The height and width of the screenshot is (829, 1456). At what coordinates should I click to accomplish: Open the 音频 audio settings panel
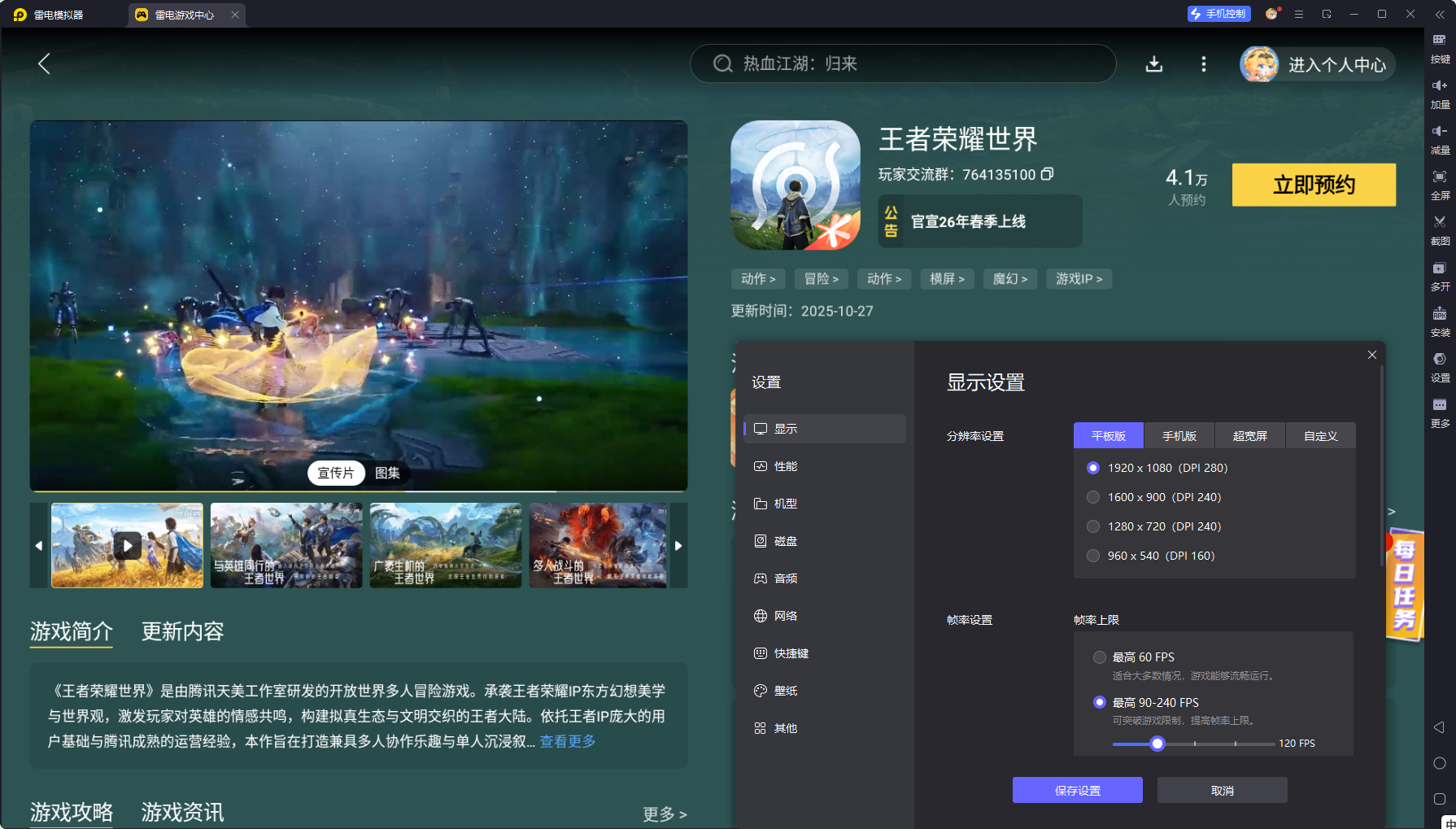pos(786,578)
